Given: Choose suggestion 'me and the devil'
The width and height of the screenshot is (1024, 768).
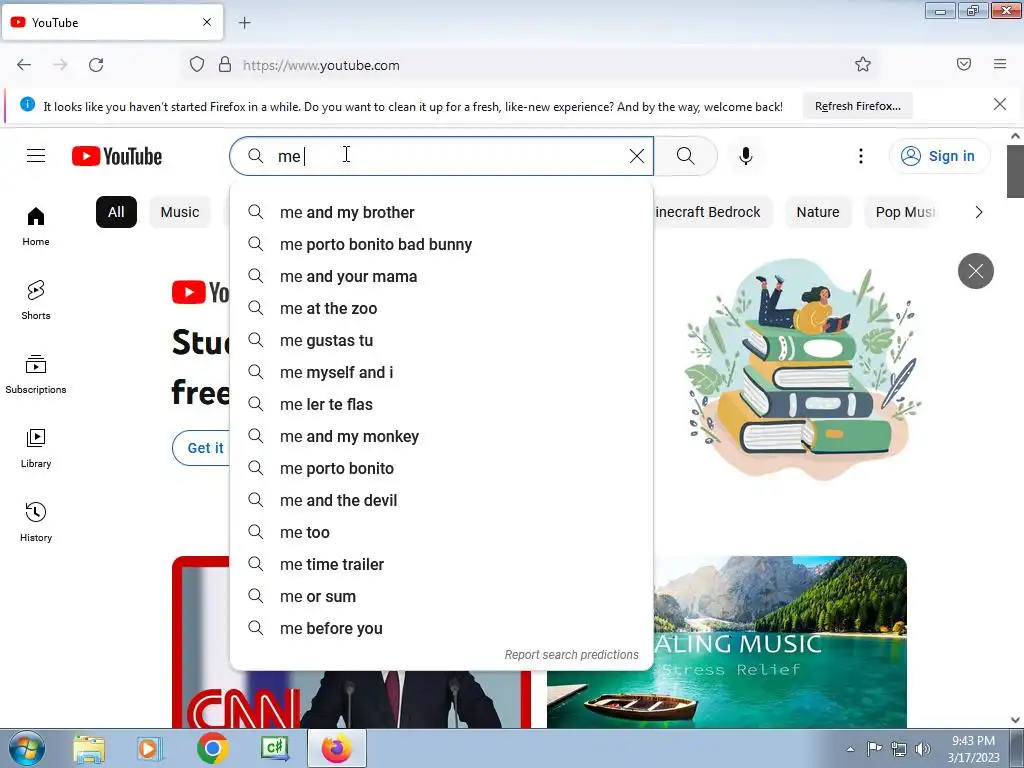Looking at the screenshot, I should pyautogui.click(x=441, y=500).
